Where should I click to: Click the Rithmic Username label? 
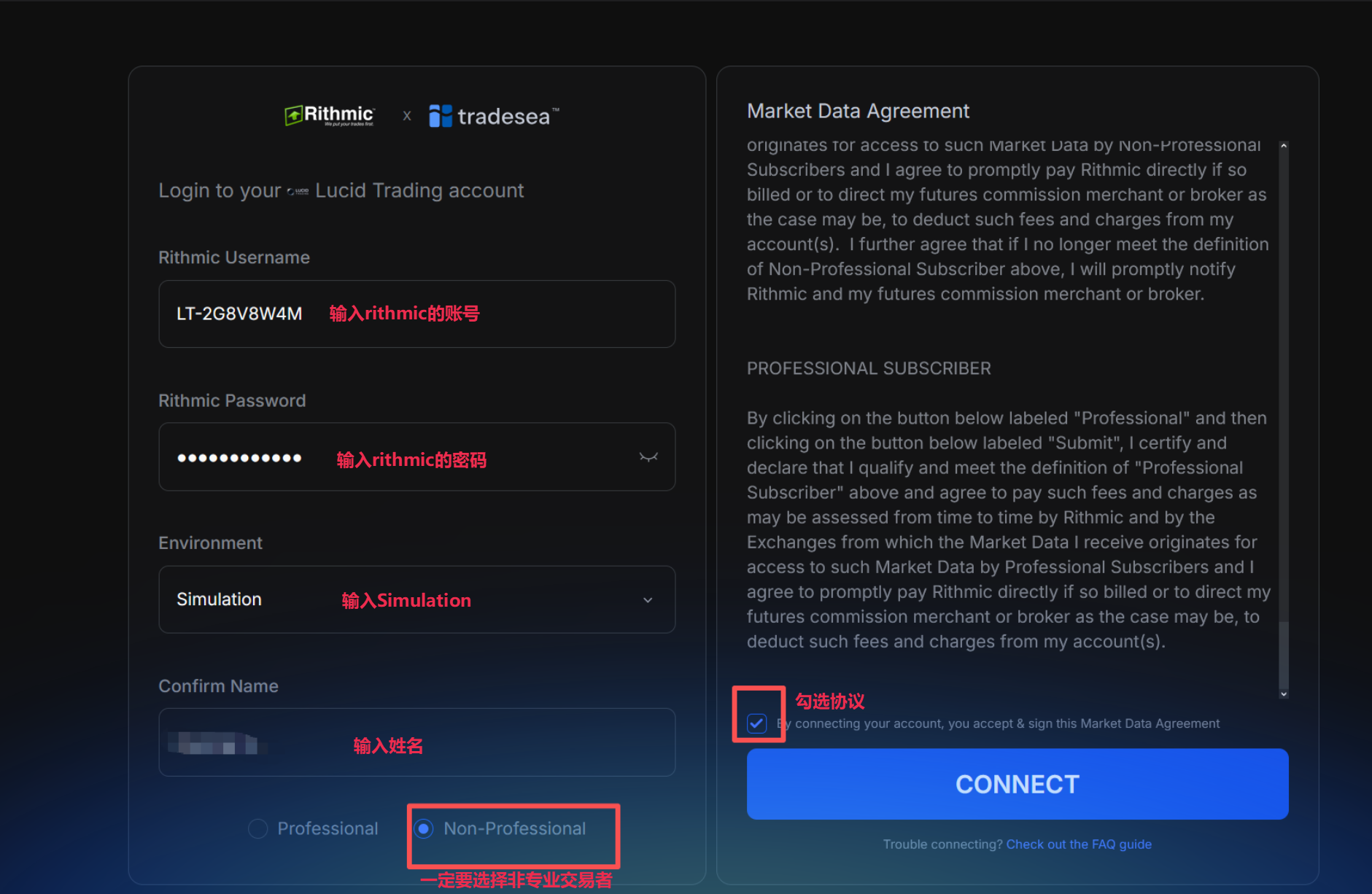point(234,257)
